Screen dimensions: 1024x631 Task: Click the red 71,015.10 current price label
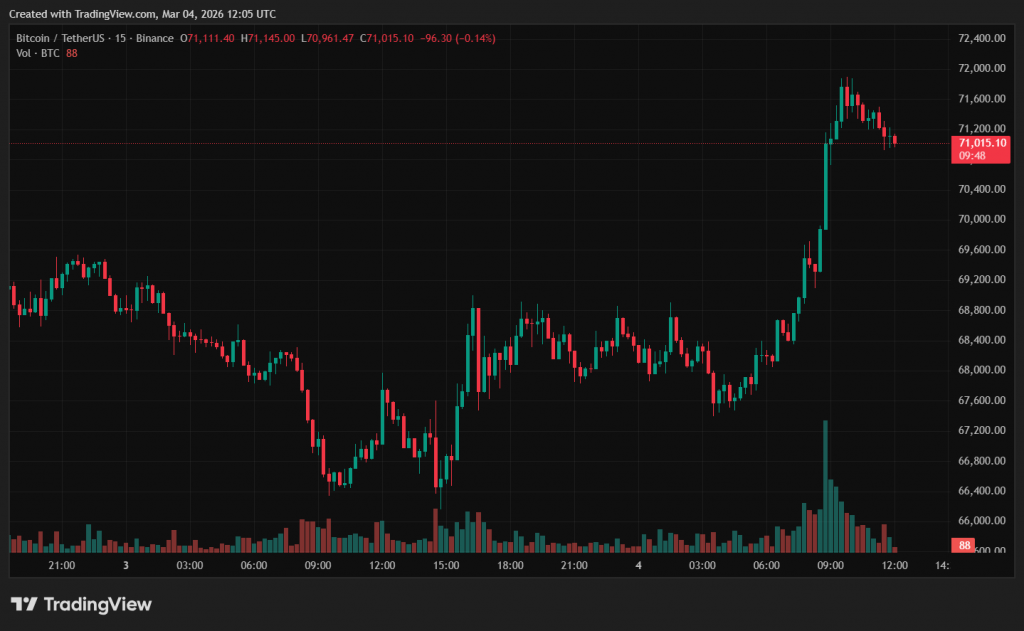coord(980,143)
